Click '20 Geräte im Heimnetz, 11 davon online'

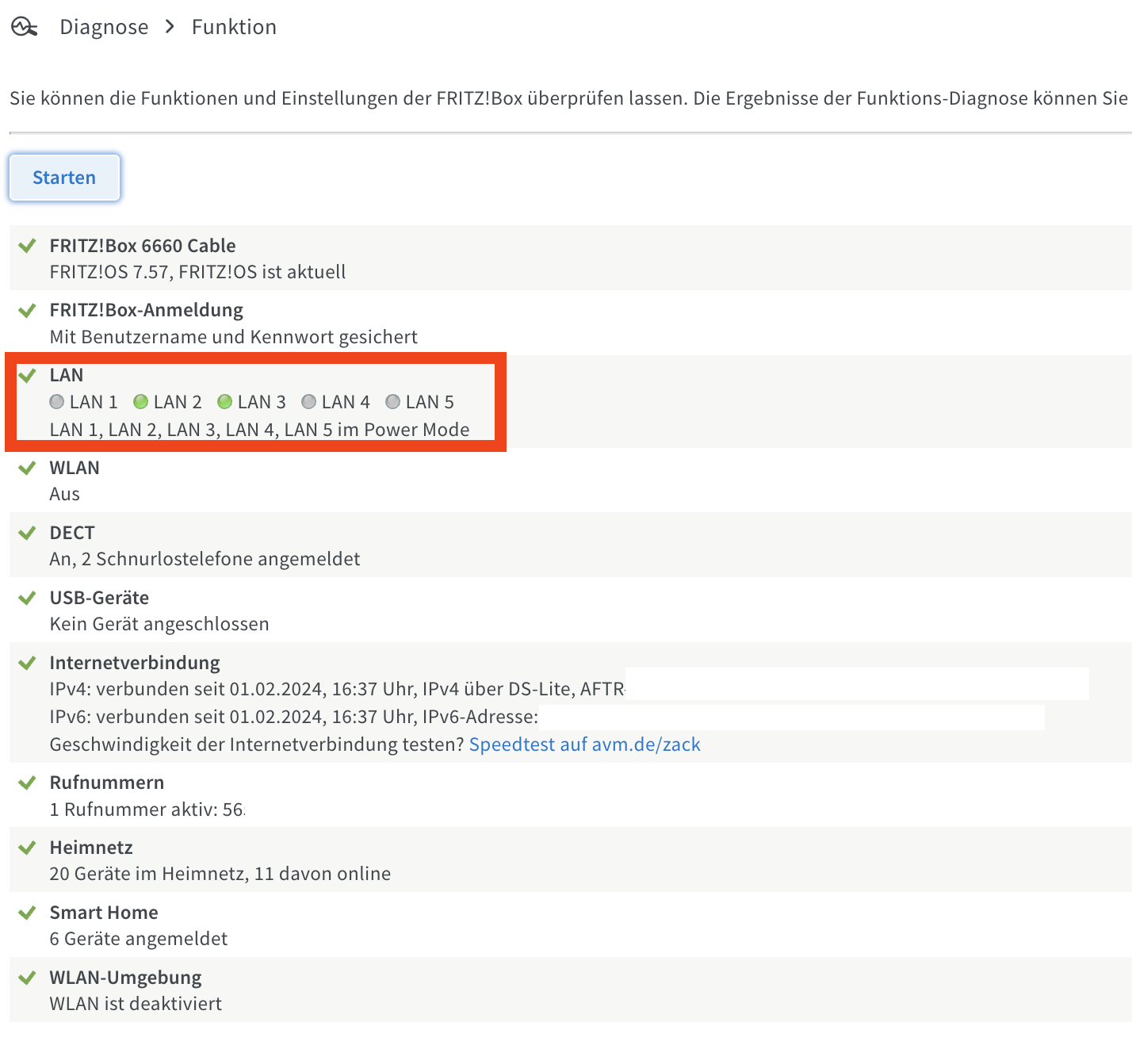click(x=220, y=874)
